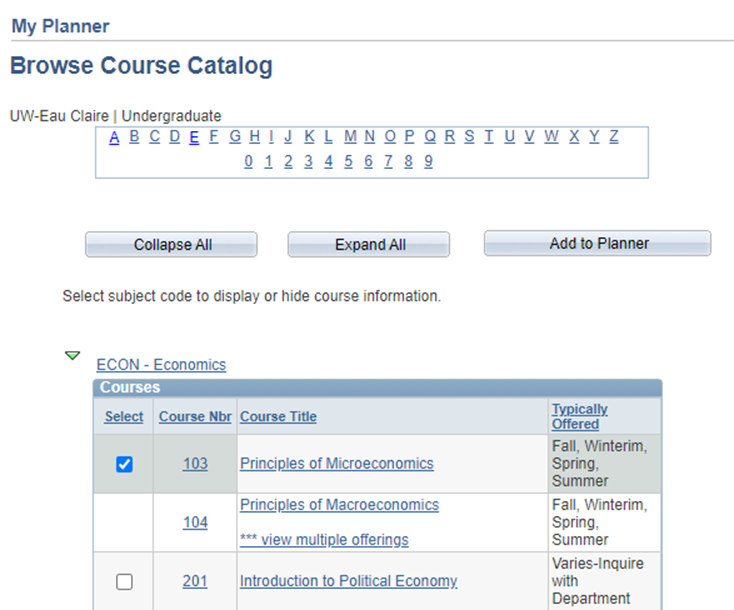The image size is (734, 610).
Task: Open the ECON - Economics subject link
Action: 161,365
